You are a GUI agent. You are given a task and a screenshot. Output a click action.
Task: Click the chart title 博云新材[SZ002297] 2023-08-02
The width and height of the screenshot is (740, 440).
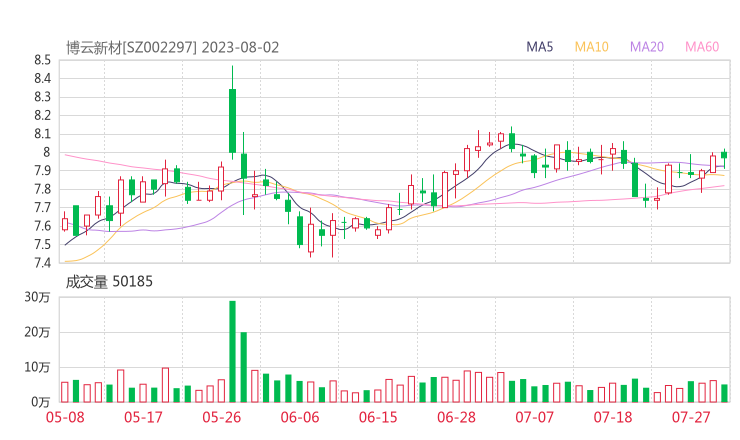[x=172, y=48]
